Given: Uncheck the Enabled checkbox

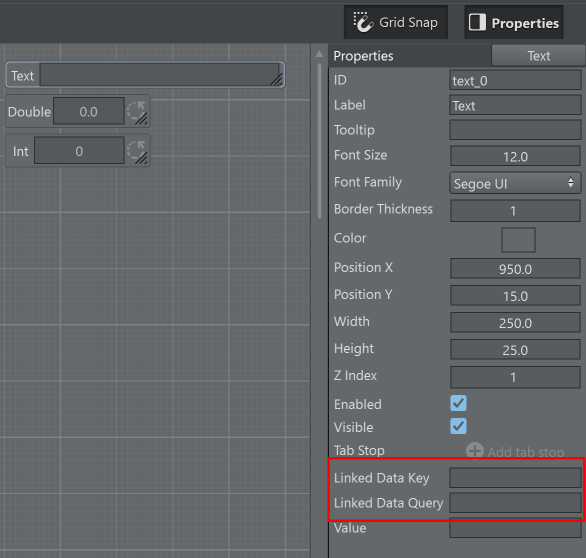Looking at the screenshot, I should pos(458,403).
